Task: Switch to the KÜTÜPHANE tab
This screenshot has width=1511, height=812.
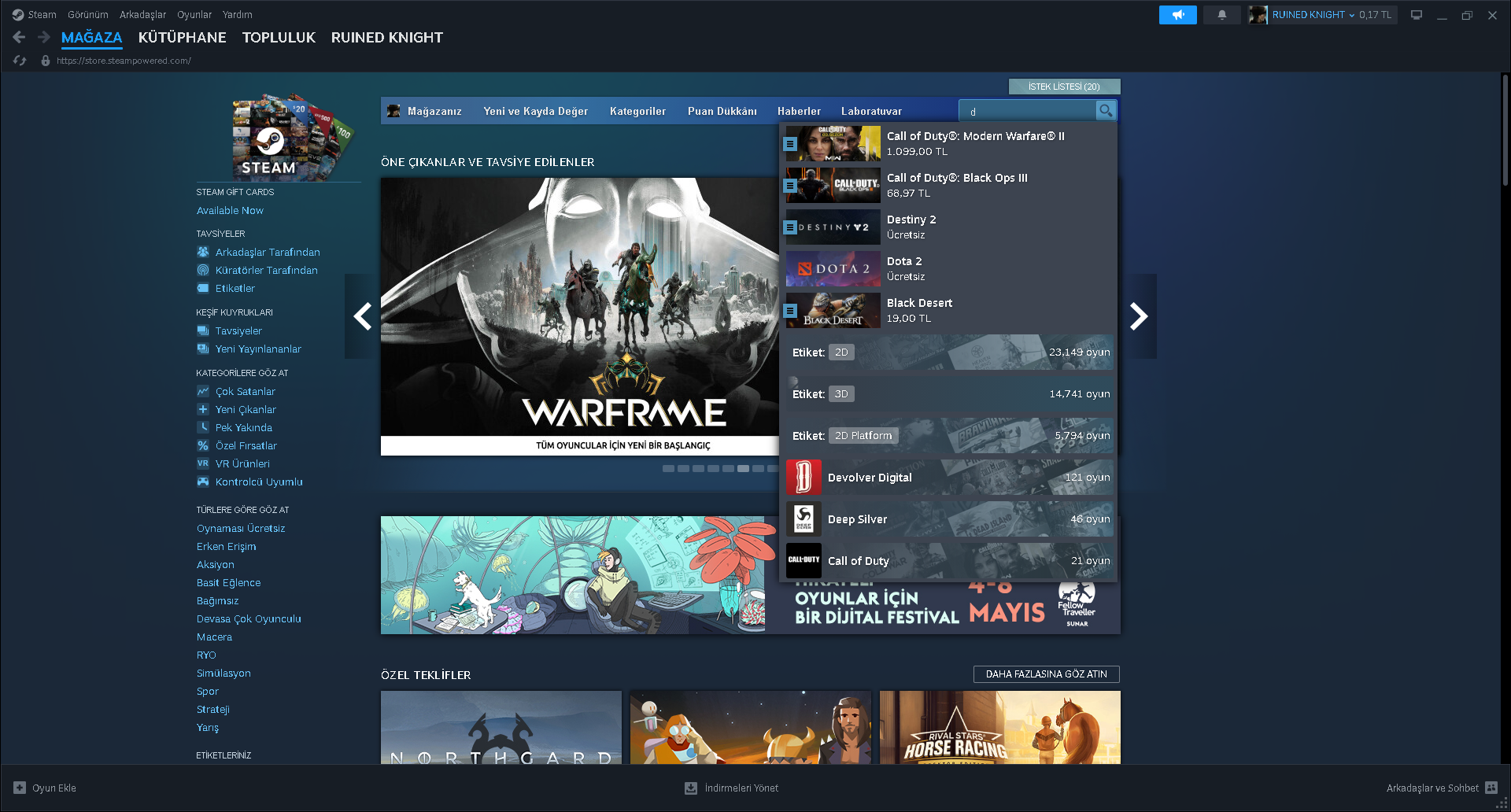Action: click(183, 37)
